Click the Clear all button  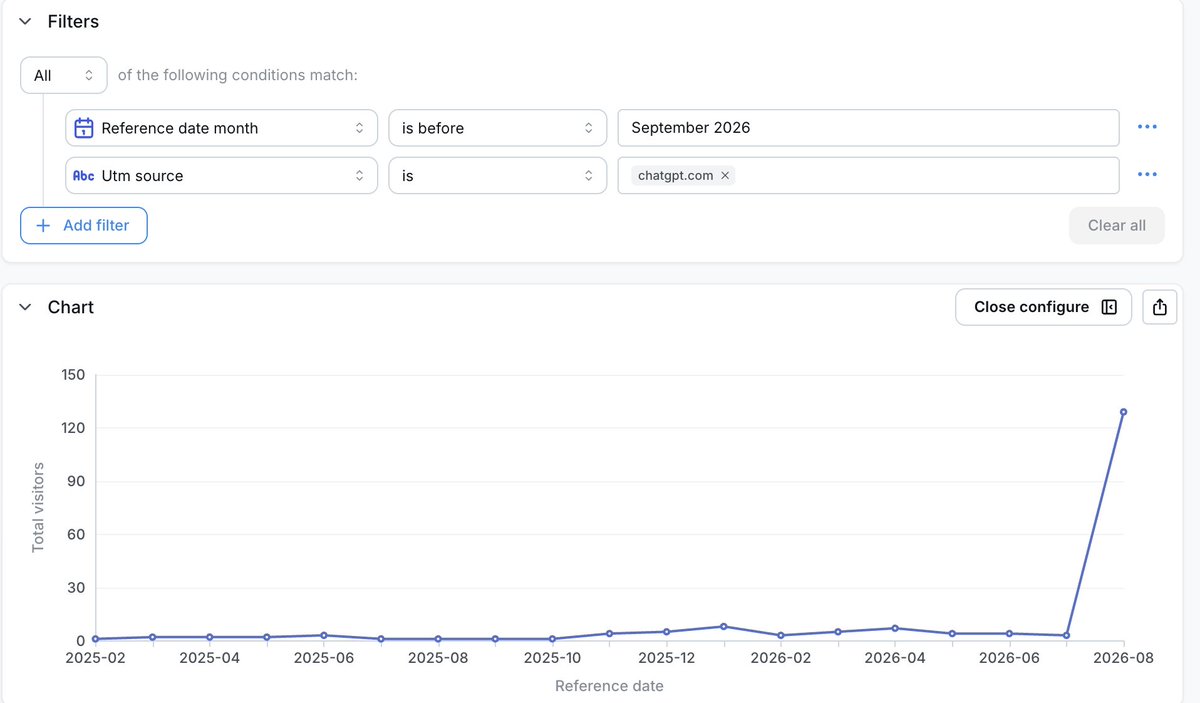tap(1117, 225)
